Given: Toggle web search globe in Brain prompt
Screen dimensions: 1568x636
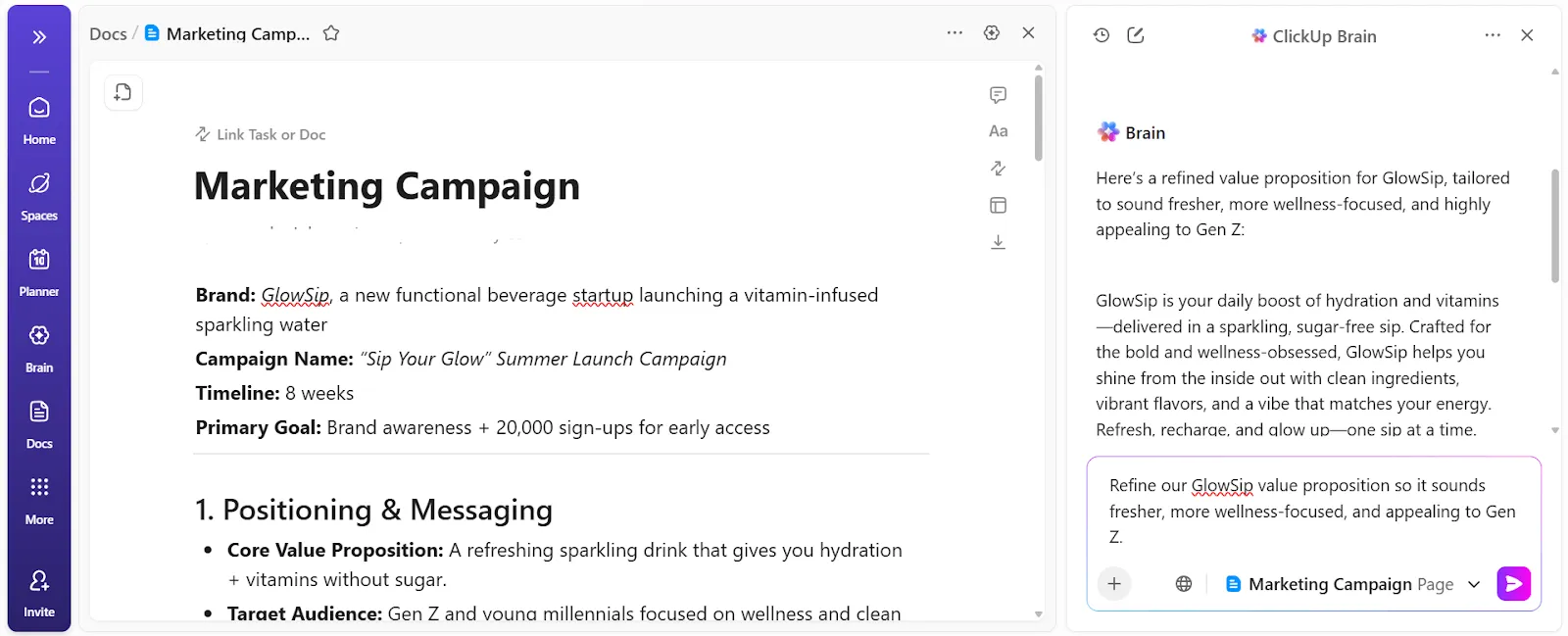Looking at the screenshot, I should [x=1184, y=584].
